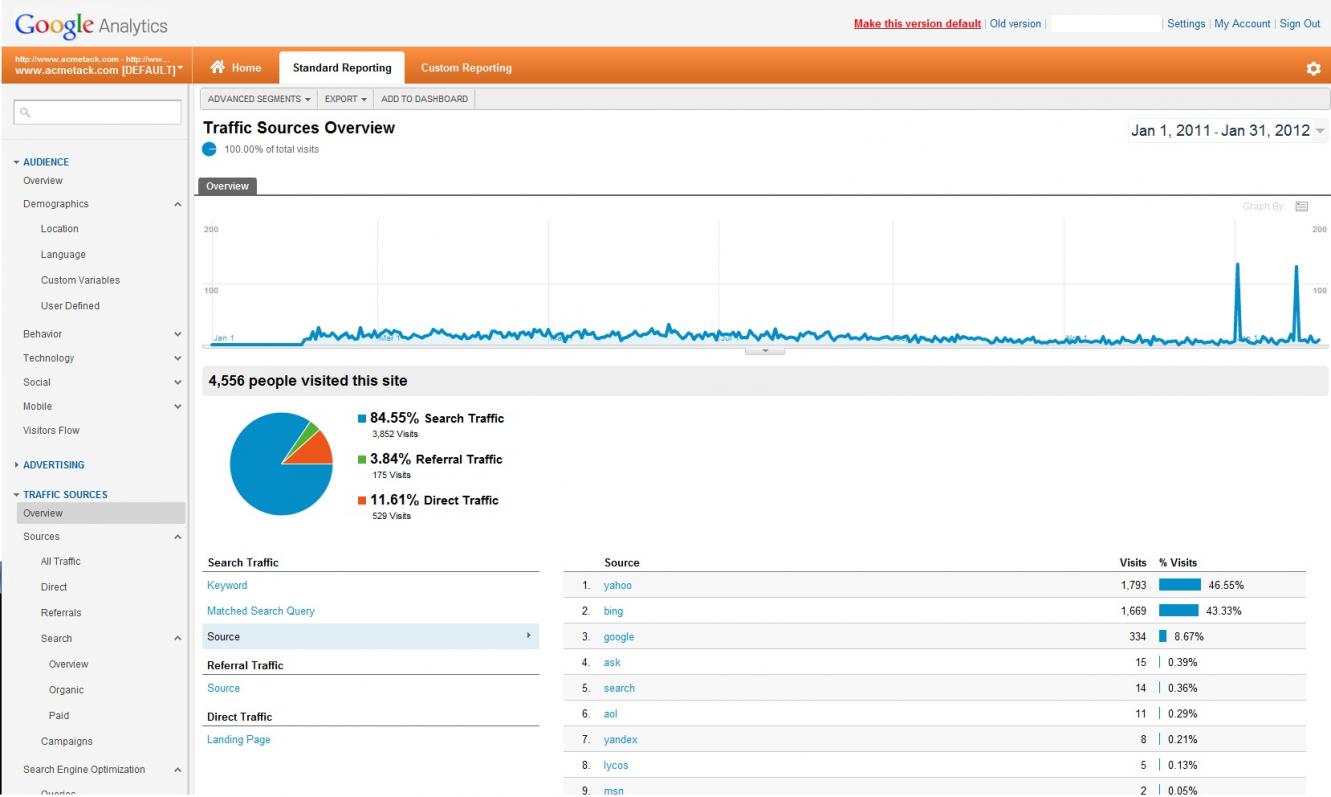Viewport: 1331px width, 797px height.
Task: Select Direct under Sources
Action: 54,588
